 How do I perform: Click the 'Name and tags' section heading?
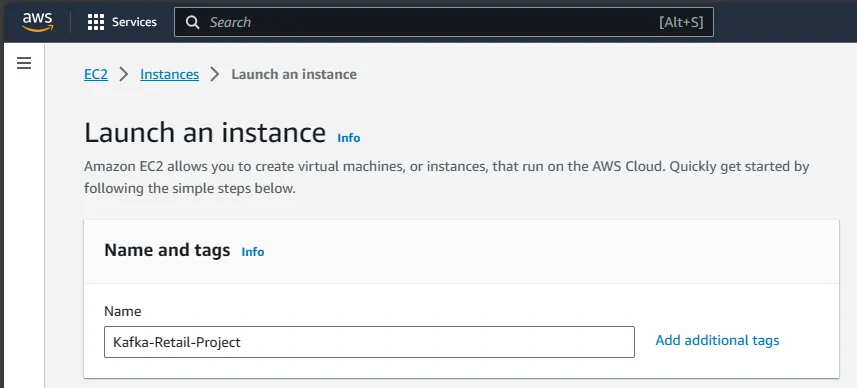[167, 250]
